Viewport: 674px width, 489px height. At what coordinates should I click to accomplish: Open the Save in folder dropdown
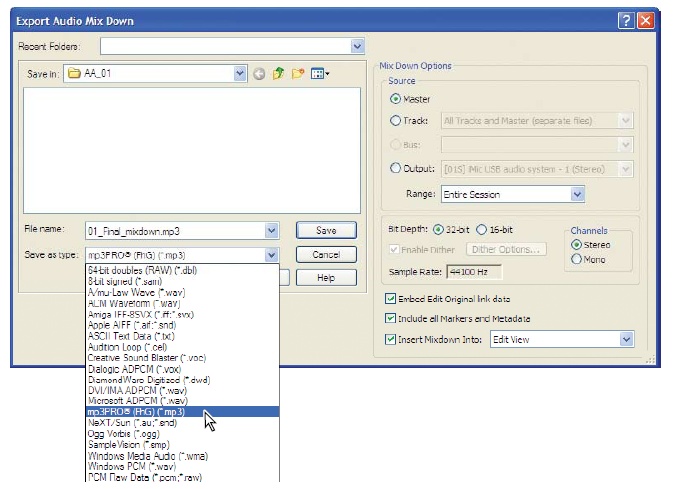point(240,73)
